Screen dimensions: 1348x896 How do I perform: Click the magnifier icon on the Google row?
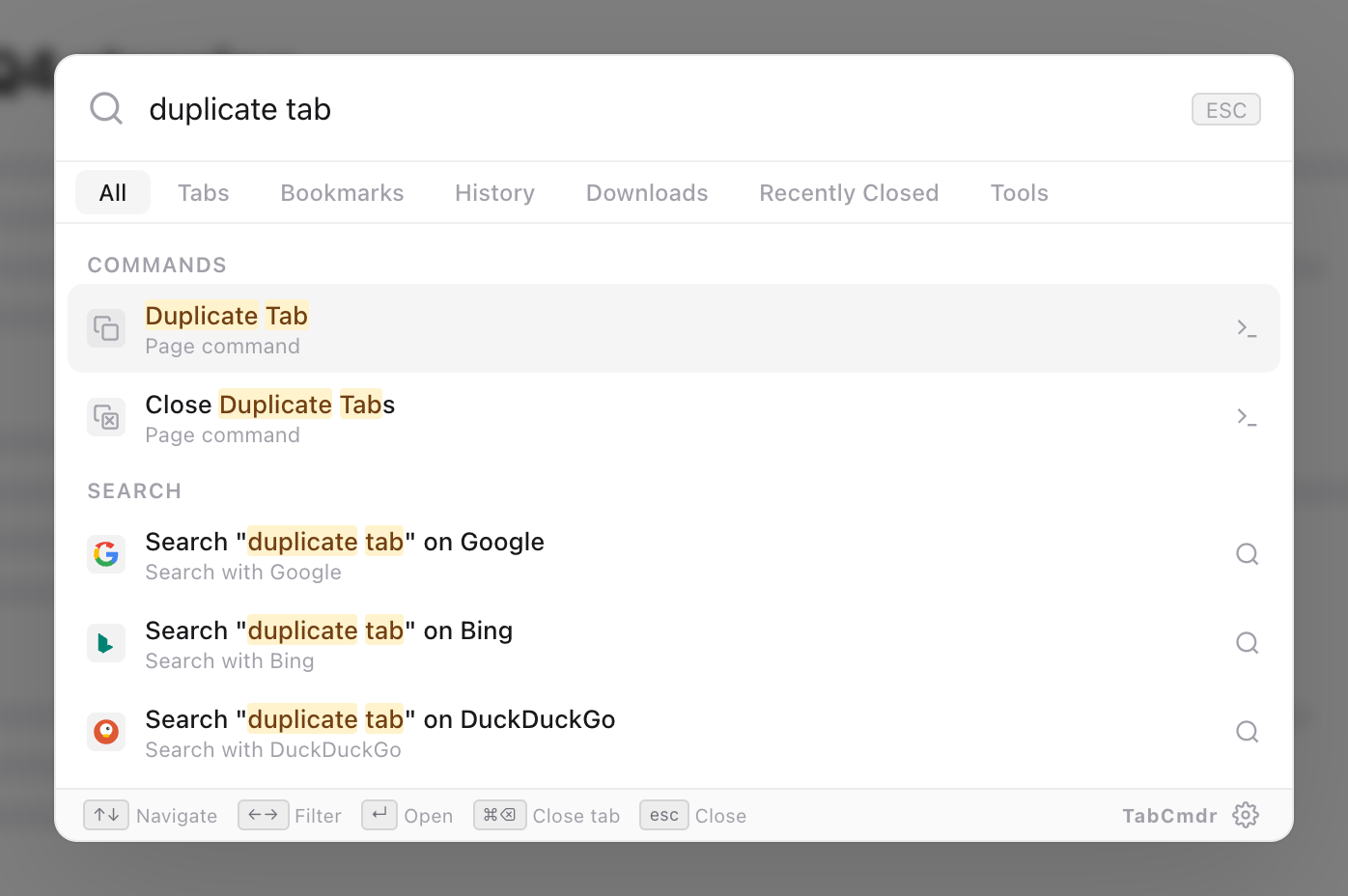[1247, 554]
